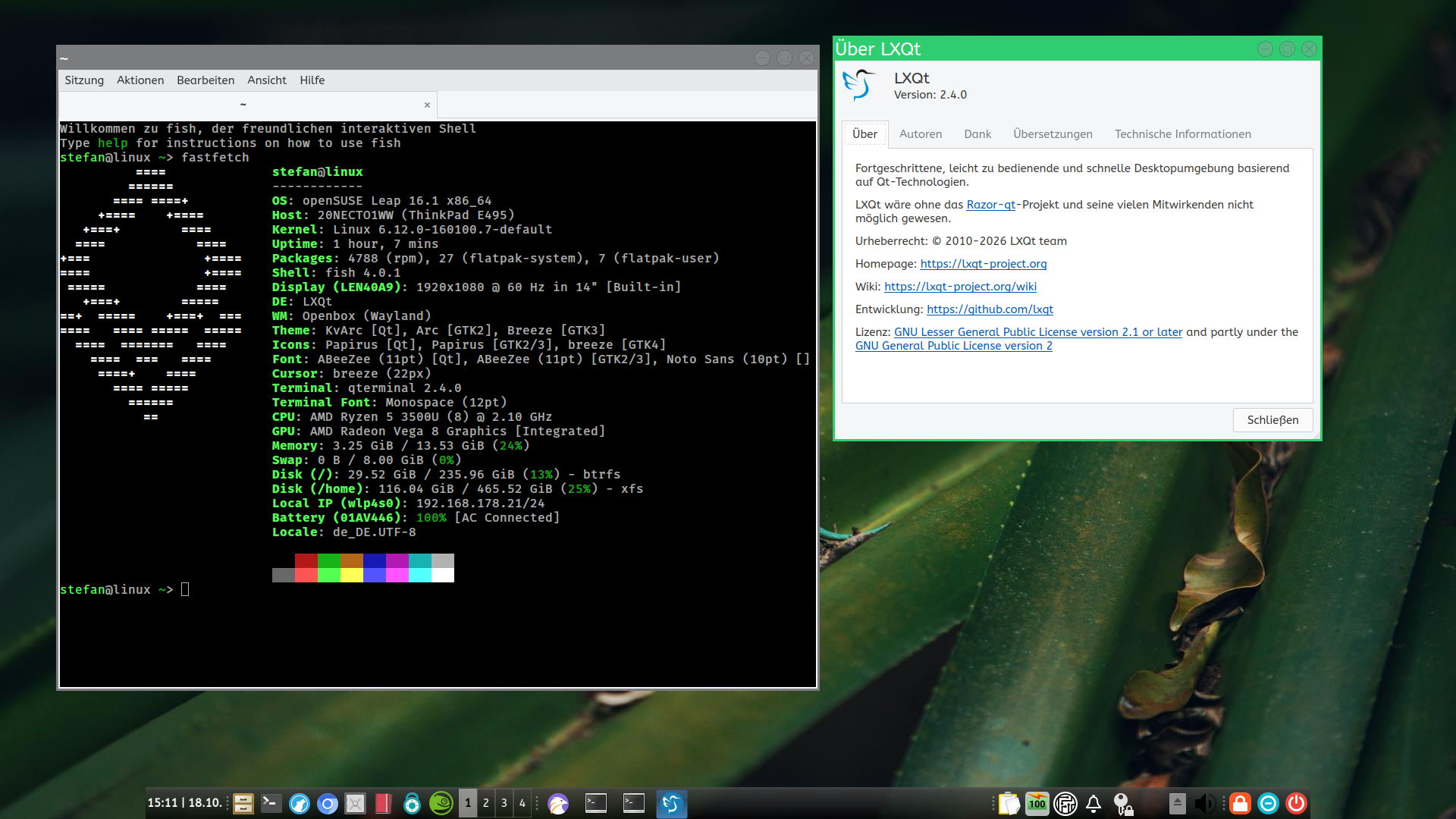Show battery status from the 100 tray icon
The image size is (1456, 819).
click(1037, 803)
